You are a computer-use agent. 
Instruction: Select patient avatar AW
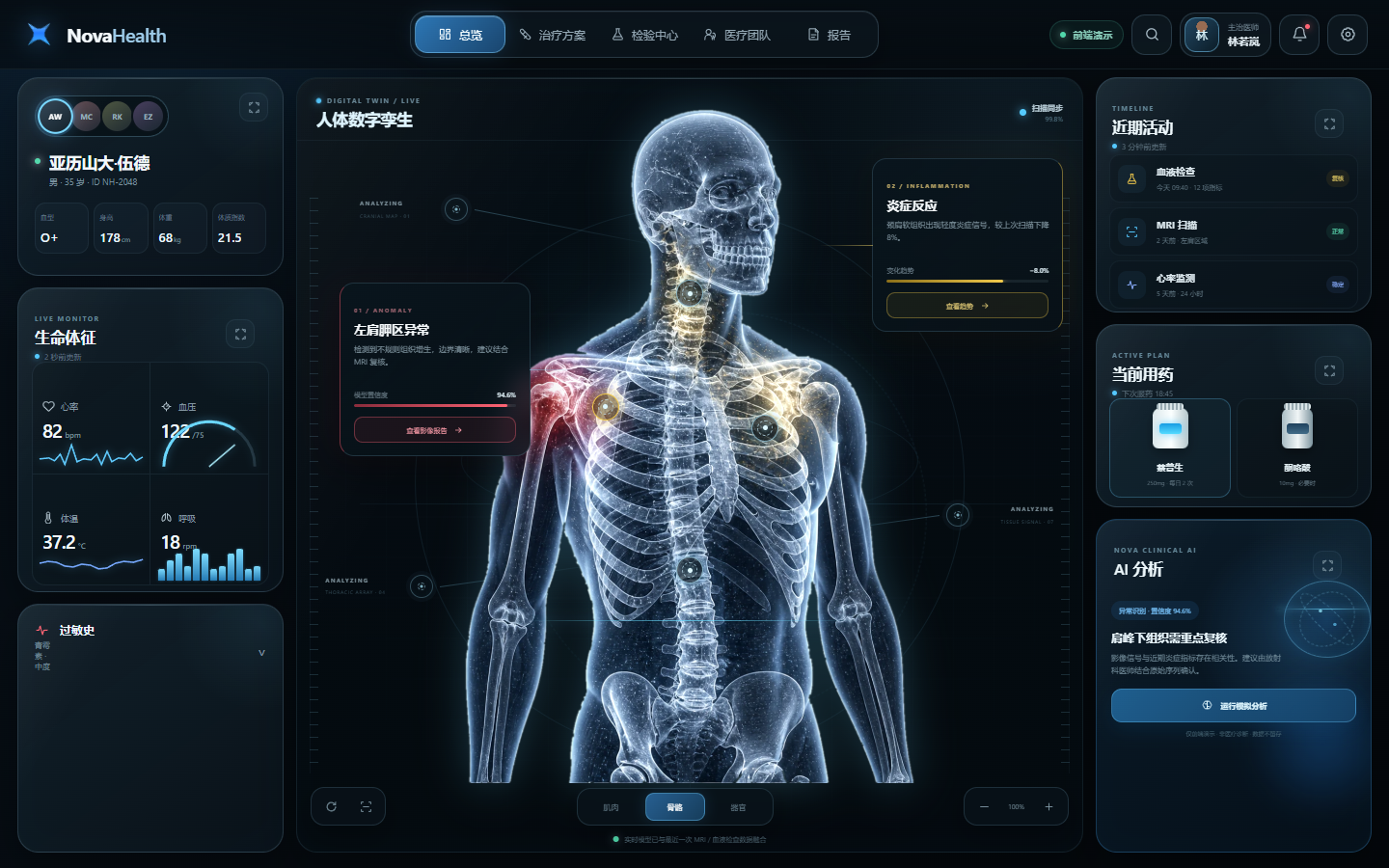[x=55, y=117]
